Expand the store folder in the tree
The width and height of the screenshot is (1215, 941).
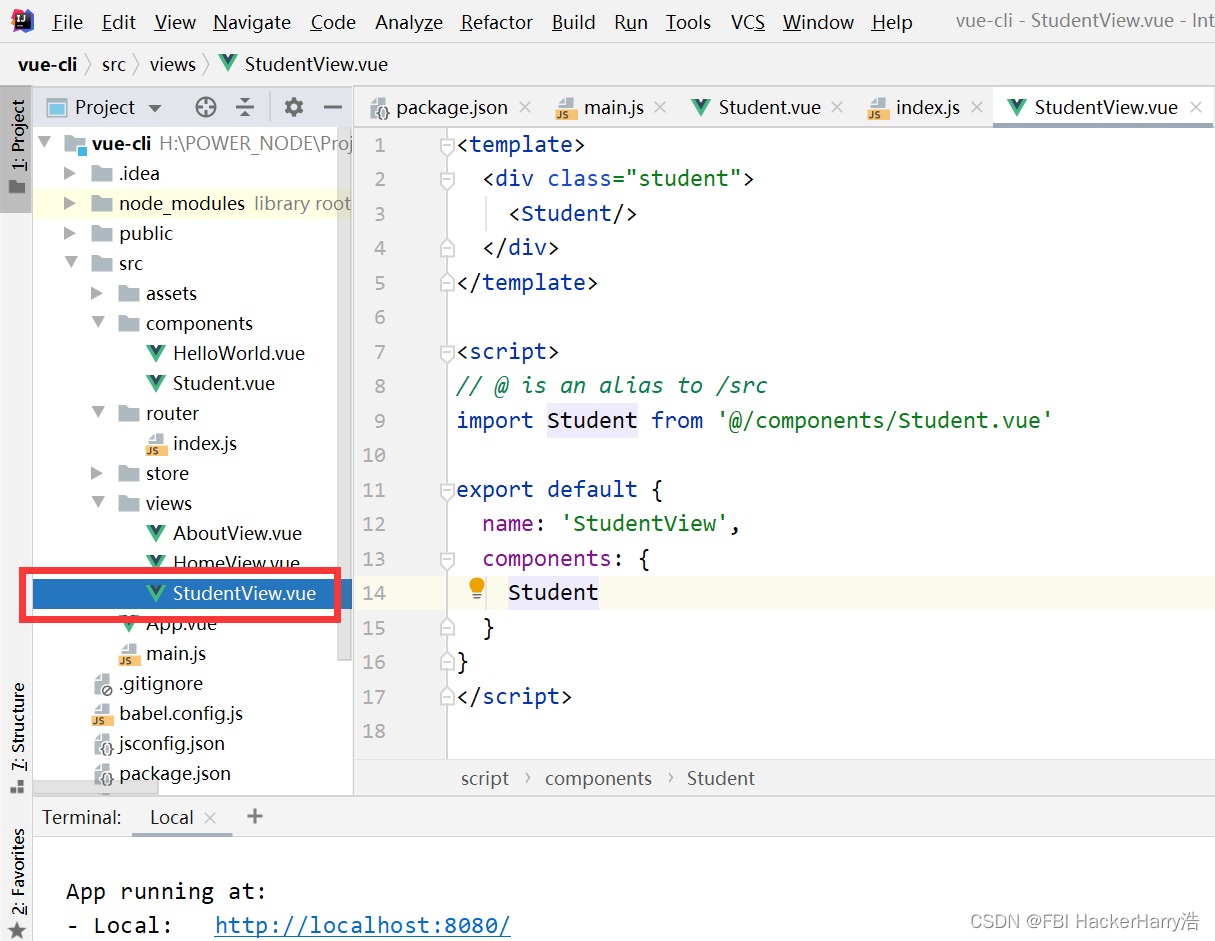[98, 473]
